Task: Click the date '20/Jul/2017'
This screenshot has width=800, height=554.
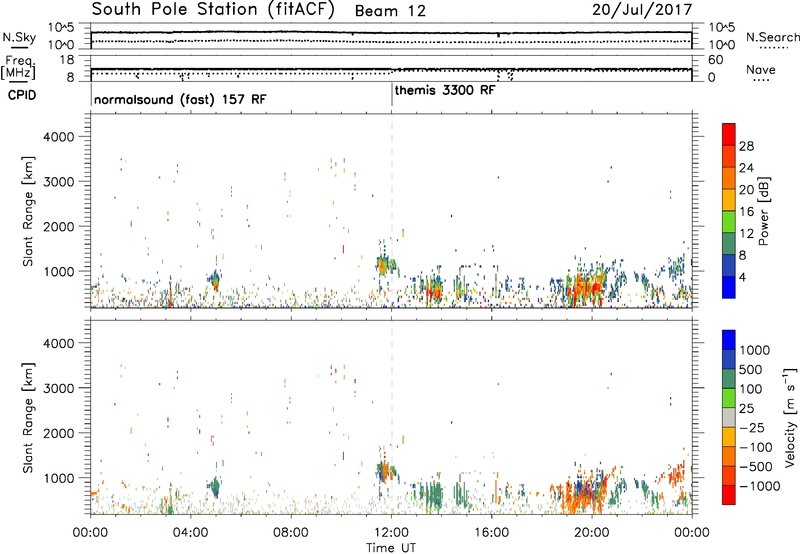Action: (x=642, y=10)
